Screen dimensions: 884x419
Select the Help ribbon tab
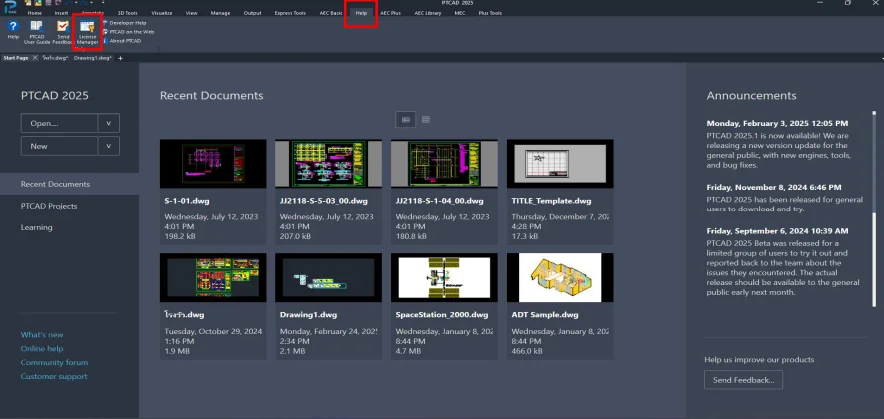(361, 12)
